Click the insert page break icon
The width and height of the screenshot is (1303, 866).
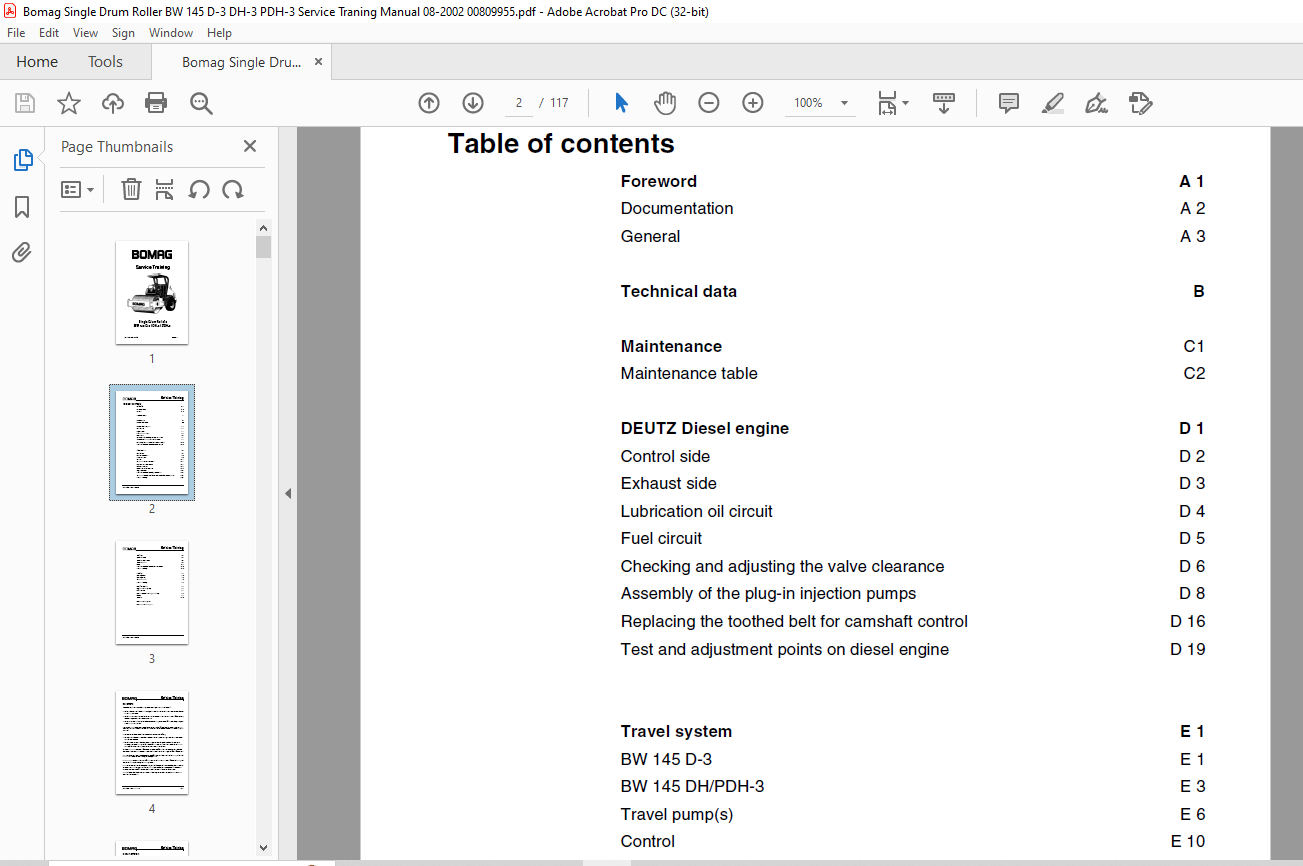point(165,189)
